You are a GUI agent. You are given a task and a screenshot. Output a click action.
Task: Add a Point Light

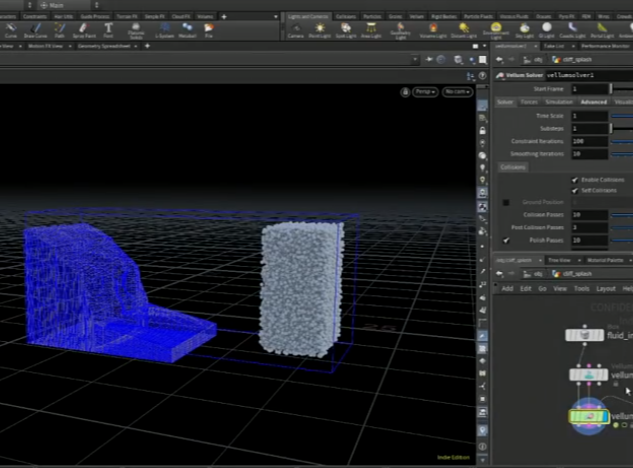(320, 31)
